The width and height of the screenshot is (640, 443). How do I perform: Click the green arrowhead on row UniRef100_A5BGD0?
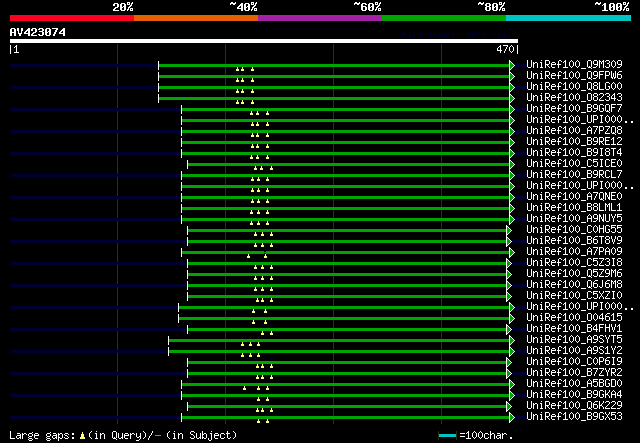pos(512,385)
